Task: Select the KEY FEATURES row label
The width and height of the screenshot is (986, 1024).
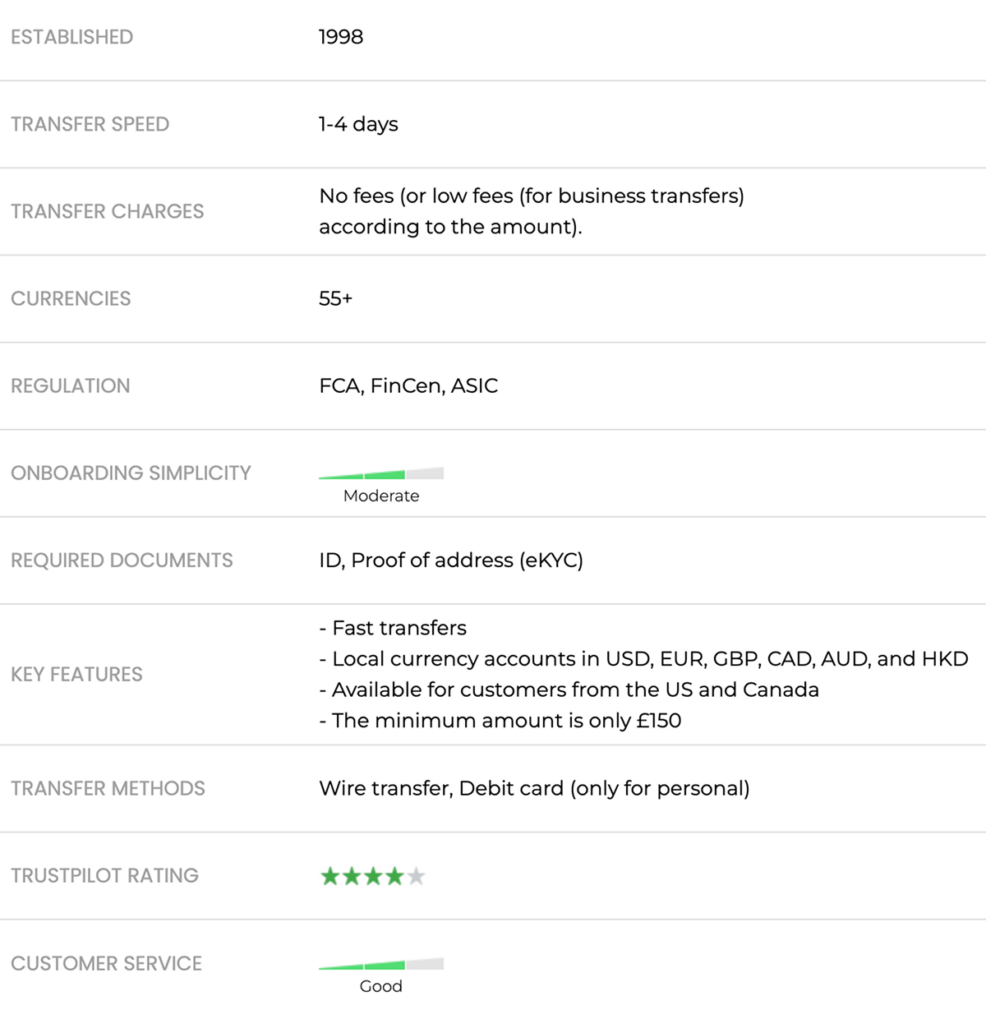Action: pyautogui.click(x=77, y=674)
